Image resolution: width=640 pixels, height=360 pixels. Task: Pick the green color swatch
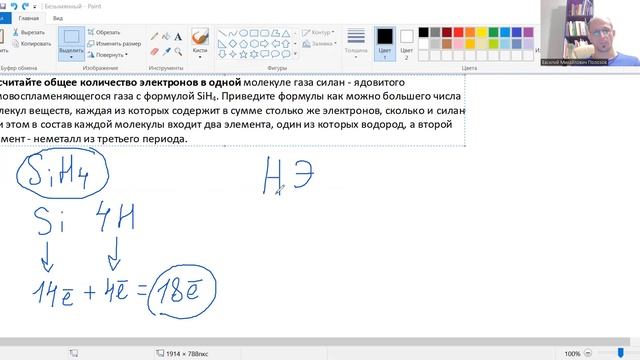493,32
